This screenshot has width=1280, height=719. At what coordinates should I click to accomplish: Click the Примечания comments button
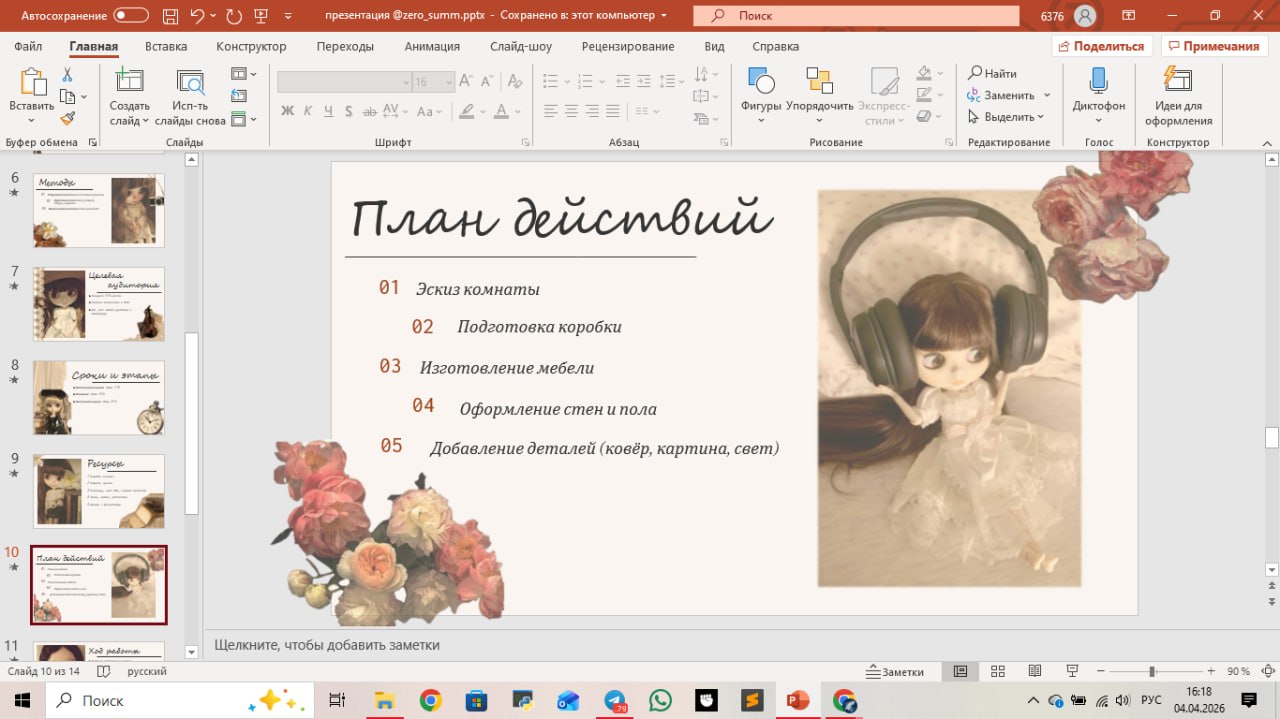pyautogui.click(x=1214, y=46)
